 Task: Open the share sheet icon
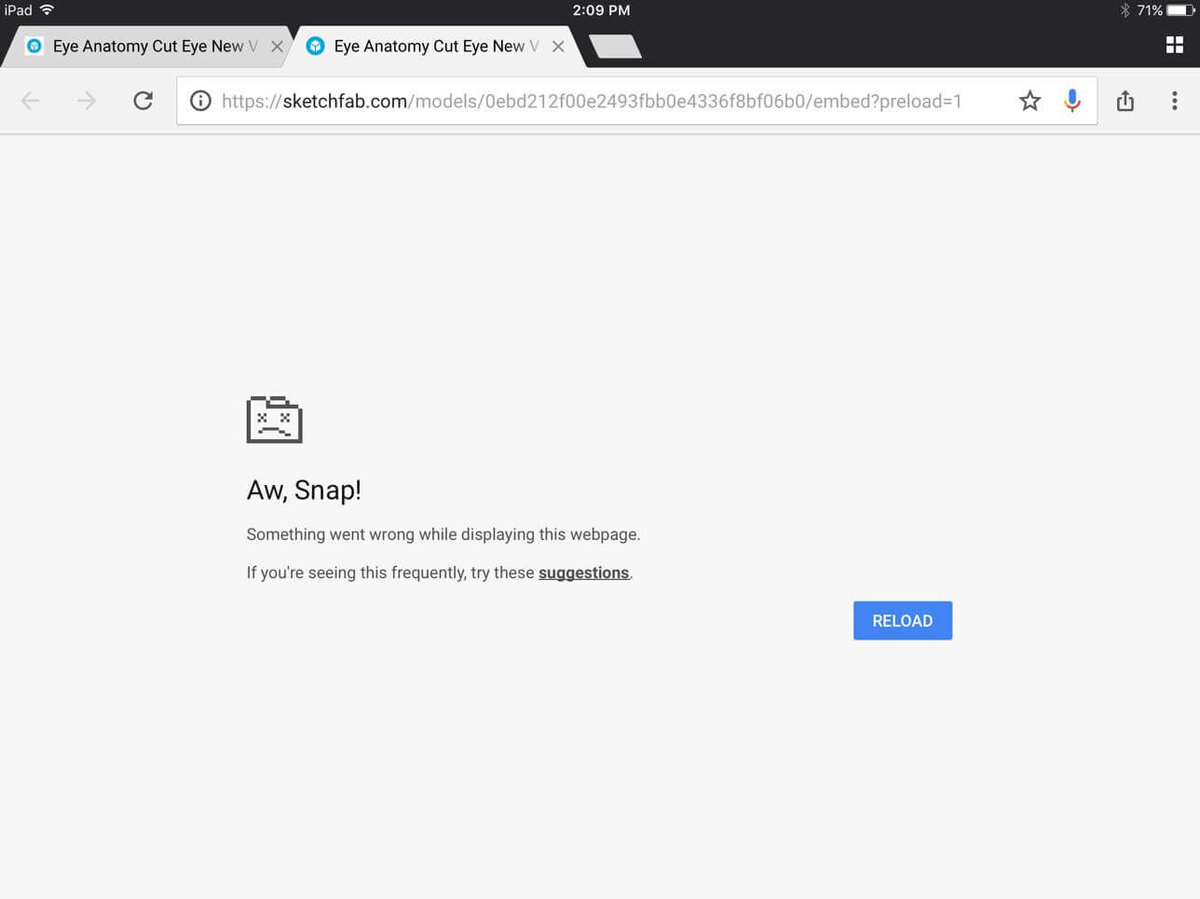click(1123, 100)
